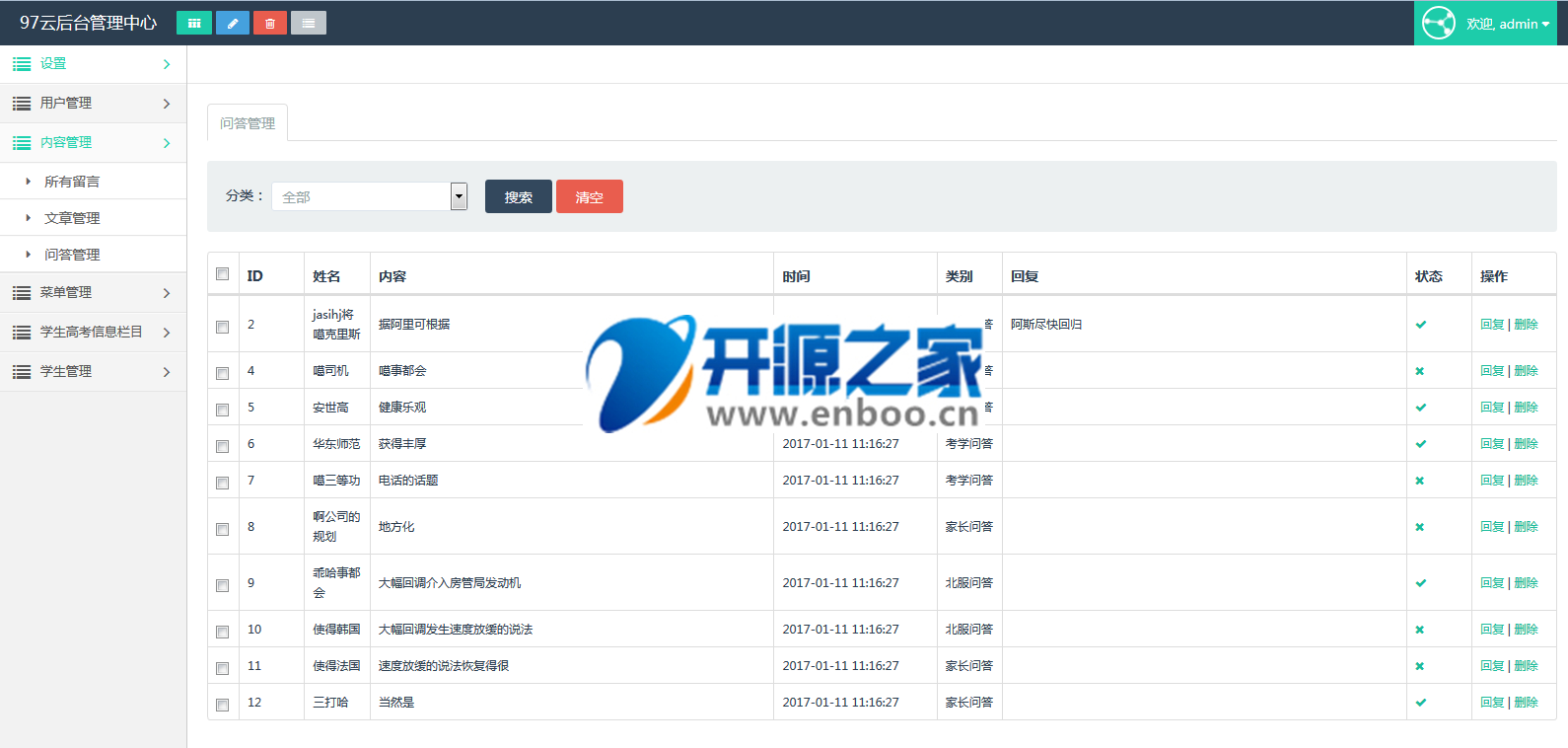Click the cross status icon for ID 7
The width and height of the screenshot is (1568, 748).
pyautogui.click(x=1420, y=481)
